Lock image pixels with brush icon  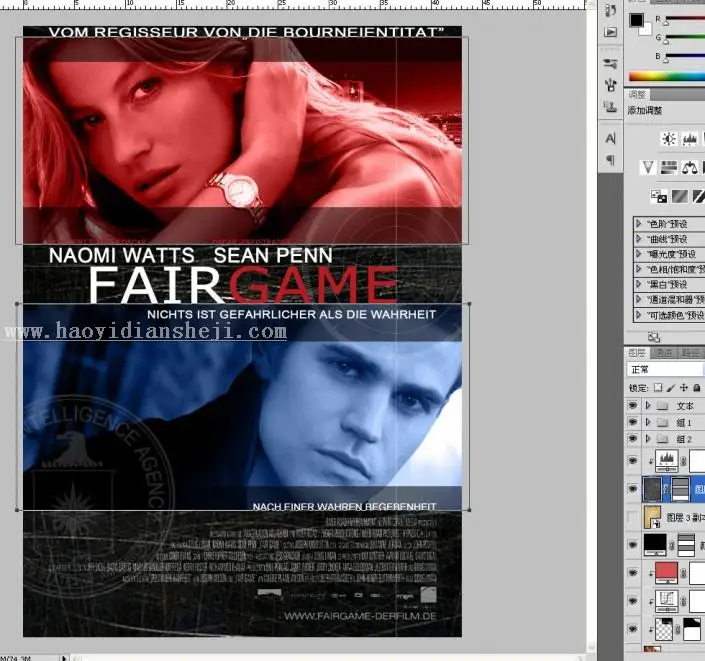(x=671, y=388)
